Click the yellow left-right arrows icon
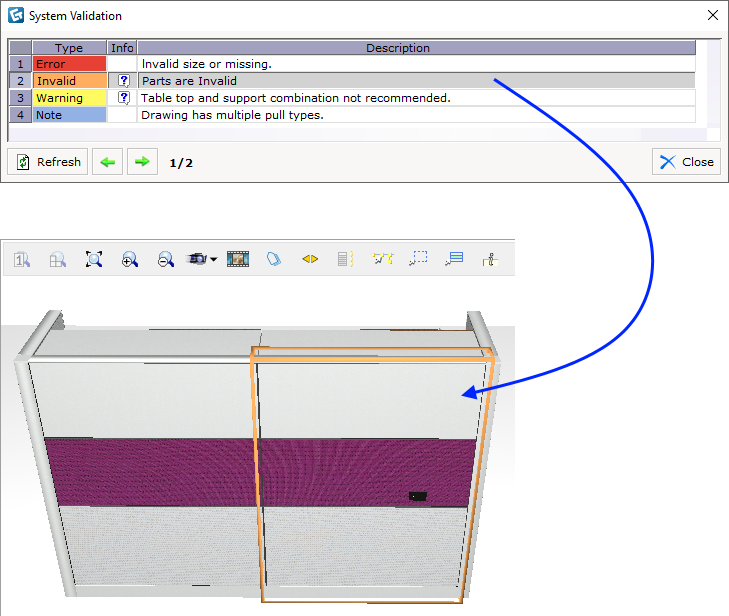This screenshot has height=616, width=729. 310,259
